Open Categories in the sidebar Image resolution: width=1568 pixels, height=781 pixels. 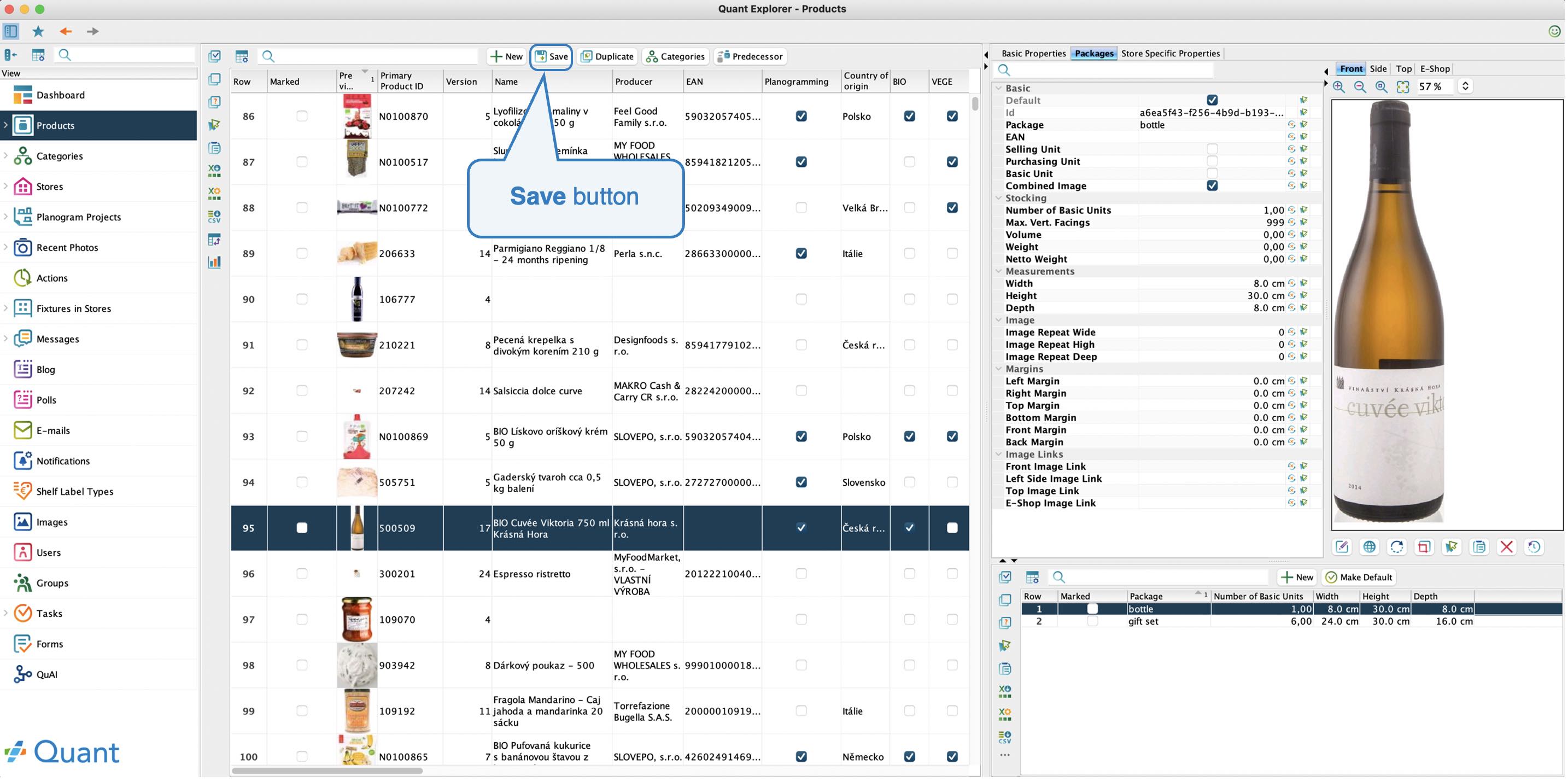point(98,156)
